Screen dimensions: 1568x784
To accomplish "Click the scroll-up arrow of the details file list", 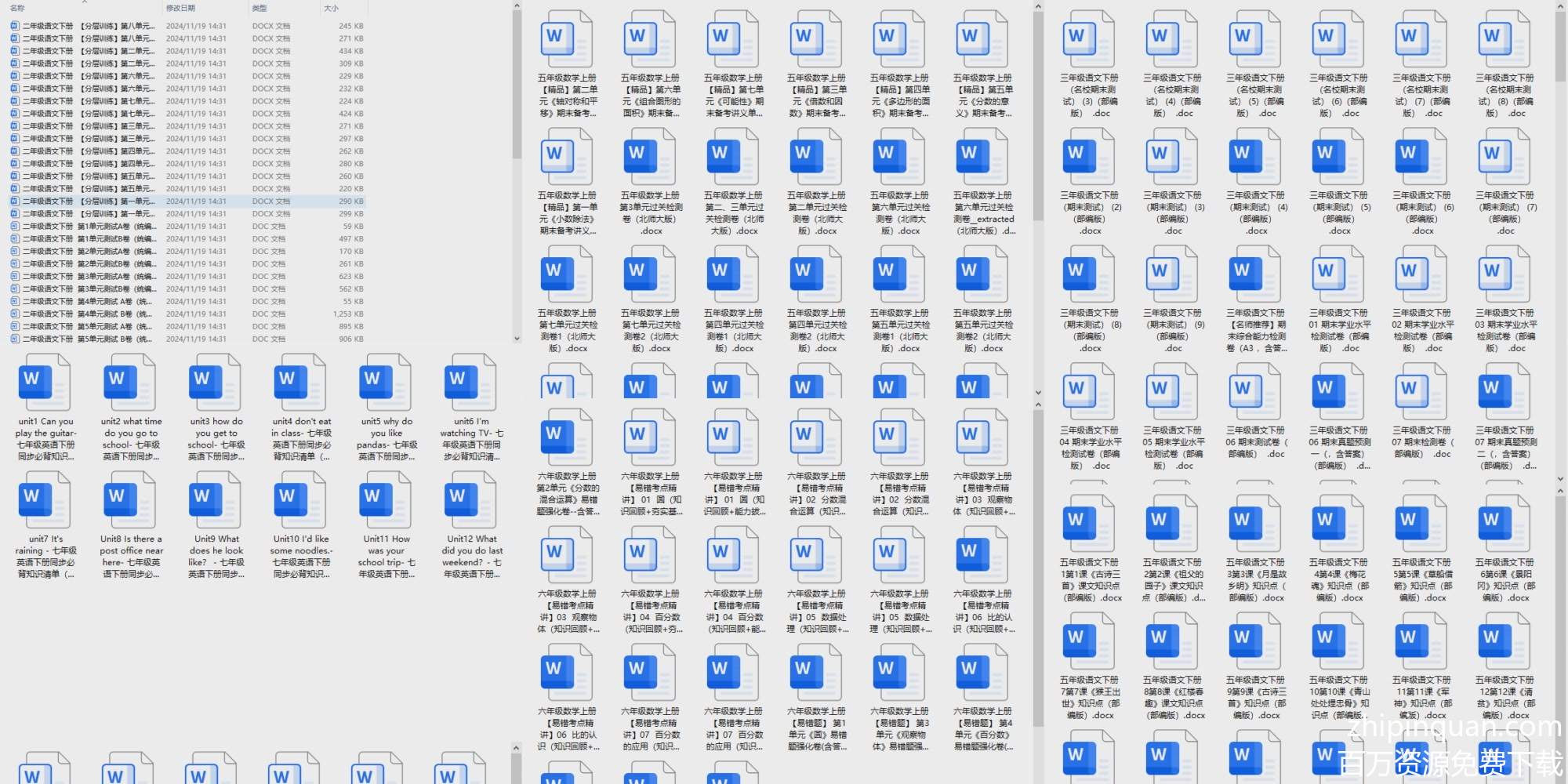I will (517, 6).
